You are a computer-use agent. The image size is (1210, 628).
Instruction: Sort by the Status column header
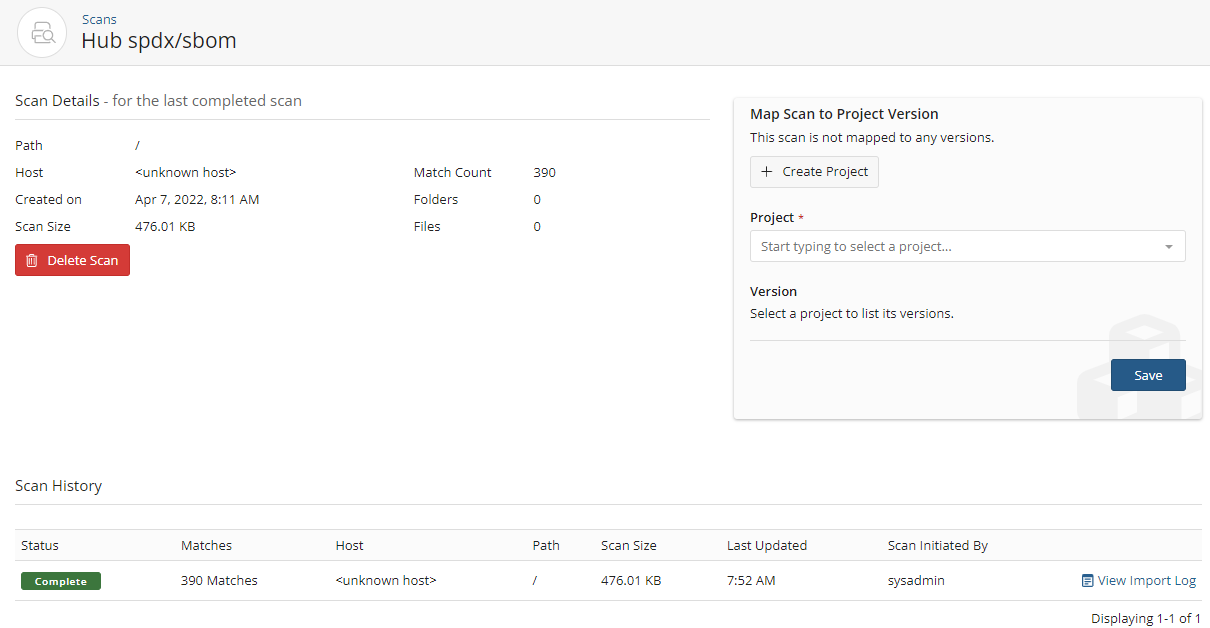[40, 546]
